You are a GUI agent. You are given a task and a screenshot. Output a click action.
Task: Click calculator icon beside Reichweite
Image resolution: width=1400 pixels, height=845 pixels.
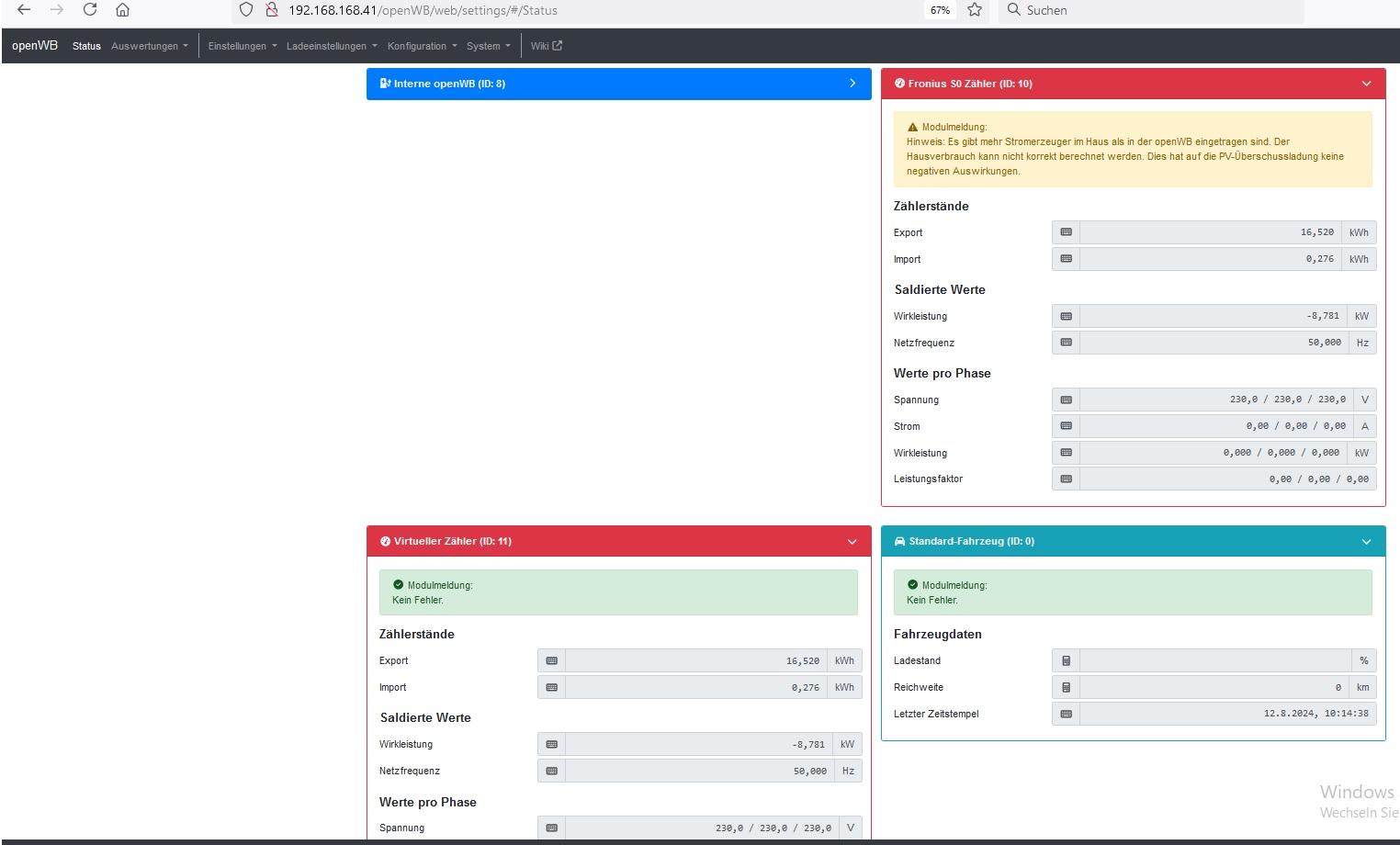(x=1066, y=687)
